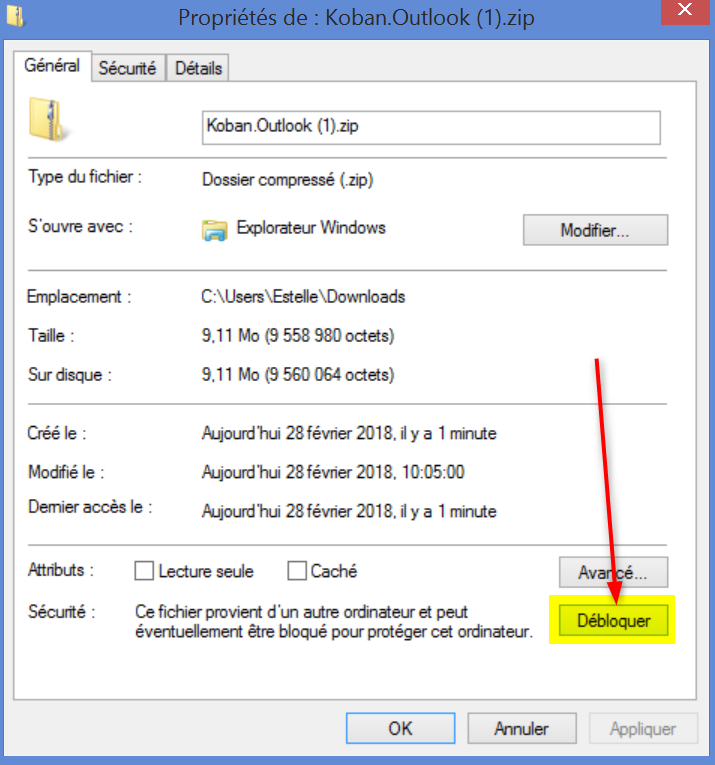Click the Emplacement : label
The width and height of the screenshot is (715, 765).
(x=79, y=297)
